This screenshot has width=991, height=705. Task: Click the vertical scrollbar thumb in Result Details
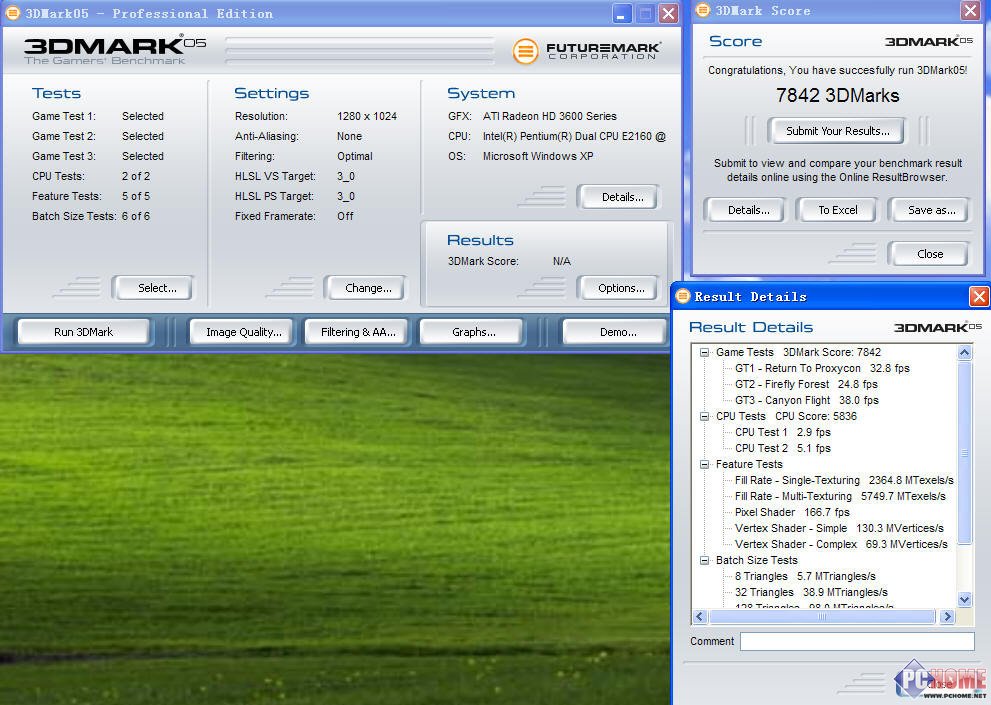click(964, 451)
